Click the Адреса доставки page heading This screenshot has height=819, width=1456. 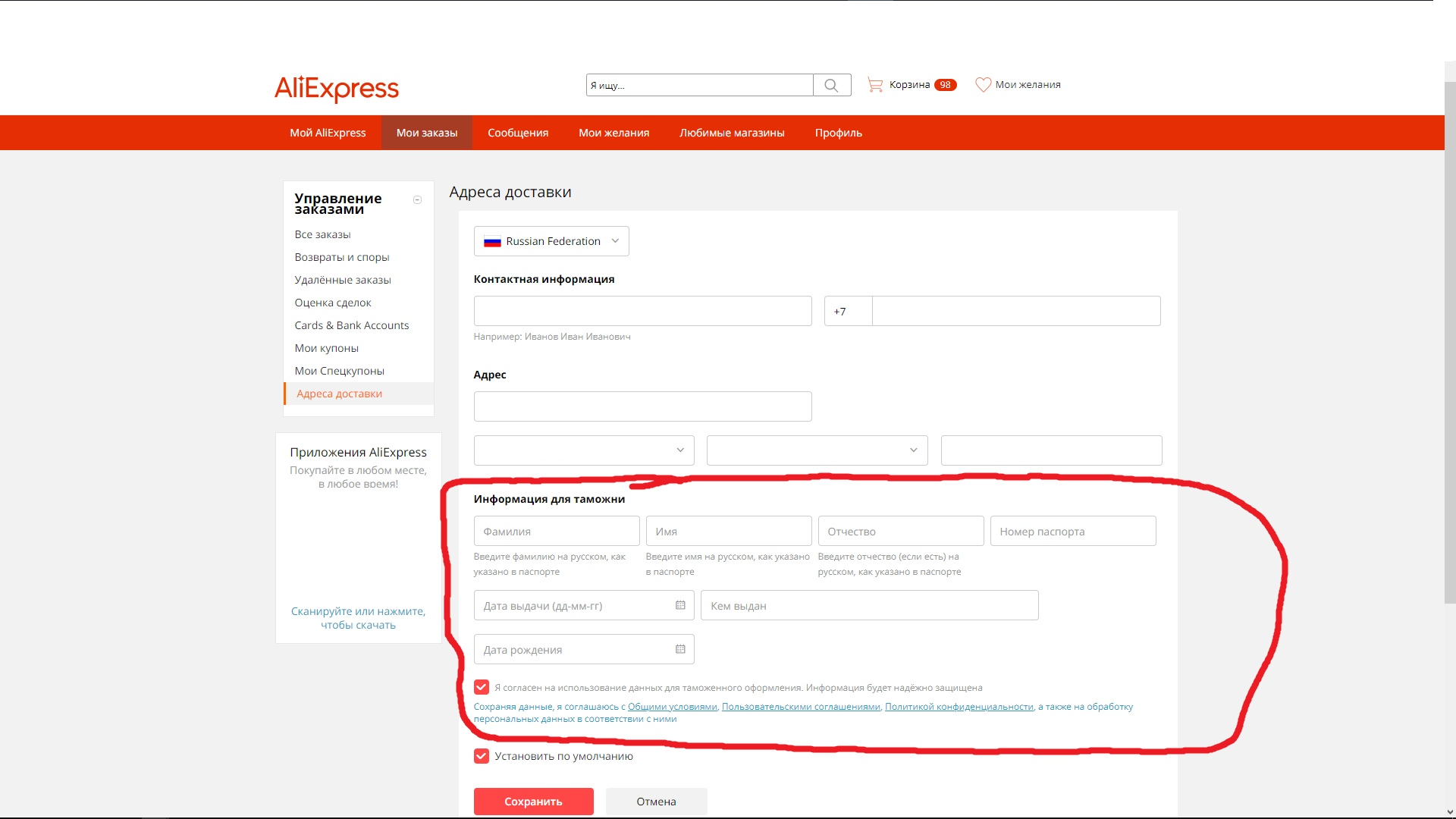(x=510, y=192)
